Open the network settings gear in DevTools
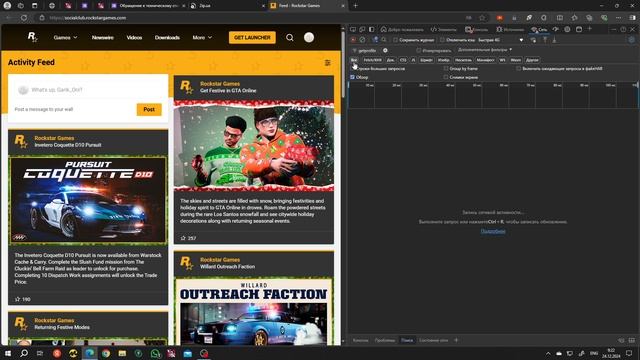Viewport: 640px width, 360px height. [631, 40]
